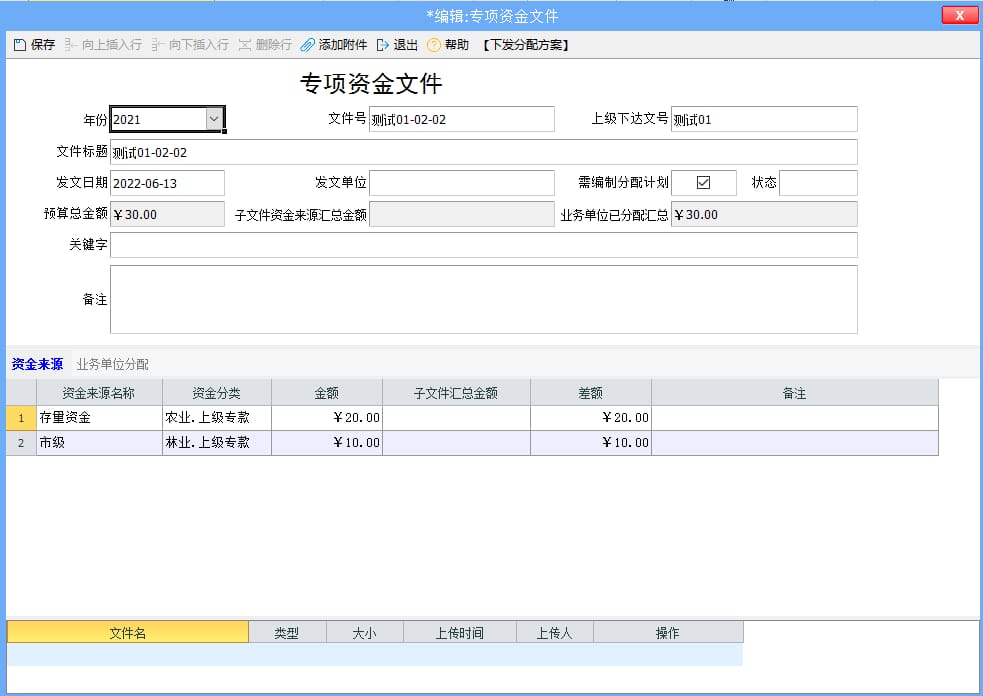Screen dimensions: 983x696
Task: Click the 市级 cell in row 2
Action: click(99, 443)
